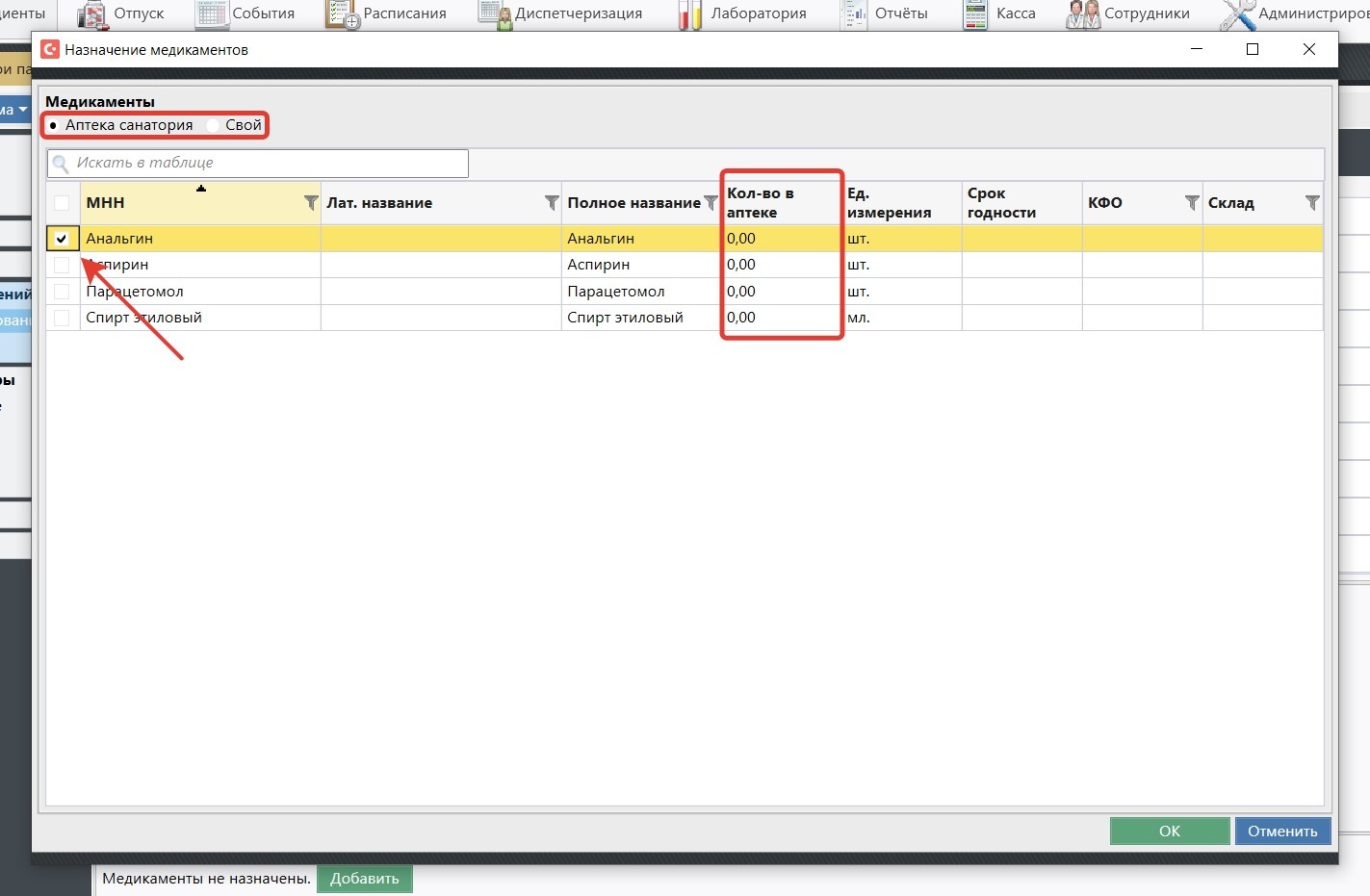The width and height of the screenshot is (1370, 896).
Task: Check the Парацетомол row checkbox
Action: click(x=62, y=292)
